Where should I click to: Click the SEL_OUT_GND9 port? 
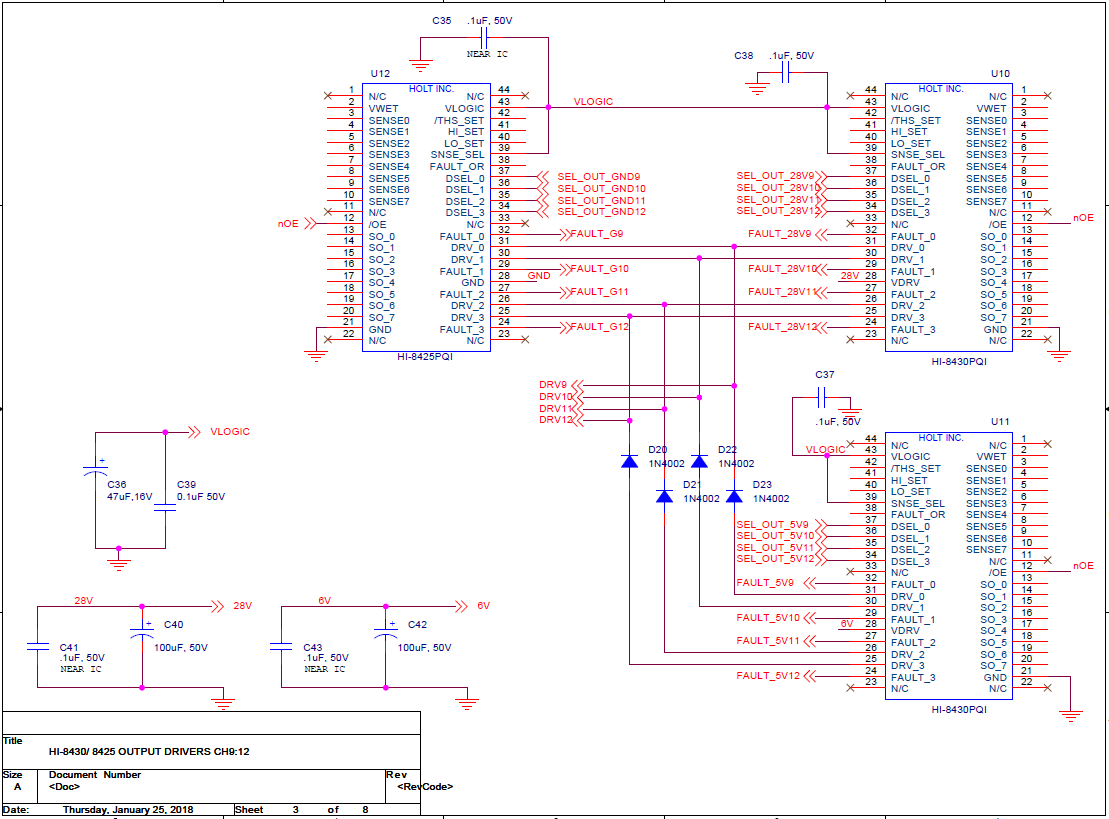589,177
